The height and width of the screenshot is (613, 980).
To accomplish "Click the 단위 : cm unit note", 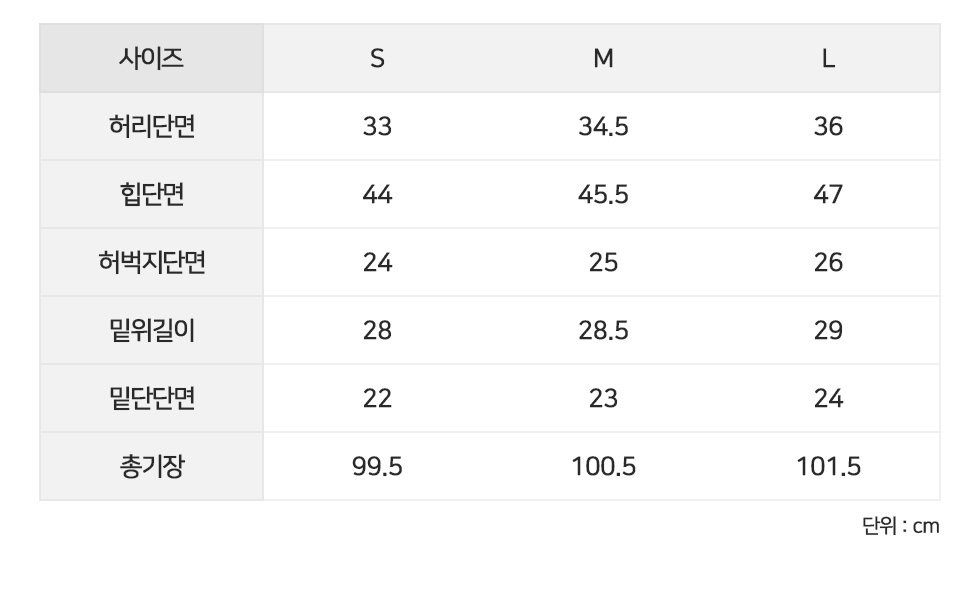I will tap(900, 526).
